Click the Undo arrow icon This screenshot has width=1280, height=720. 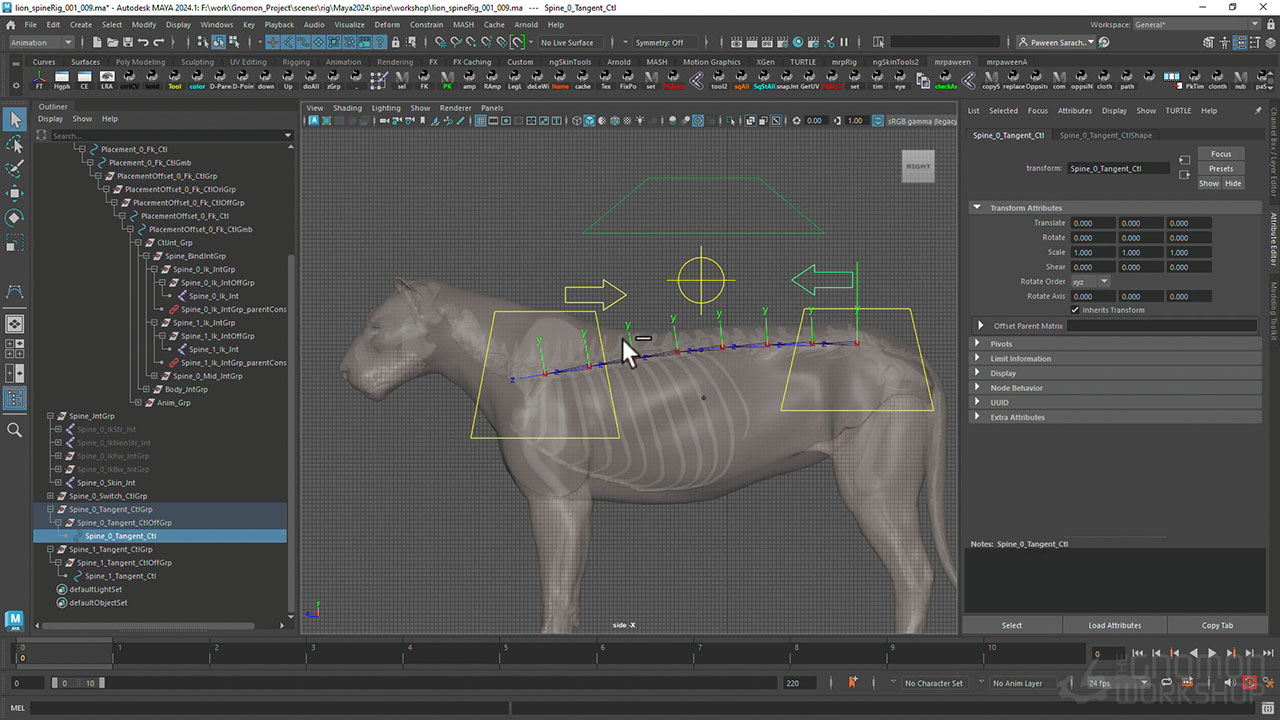coord(144,43)
